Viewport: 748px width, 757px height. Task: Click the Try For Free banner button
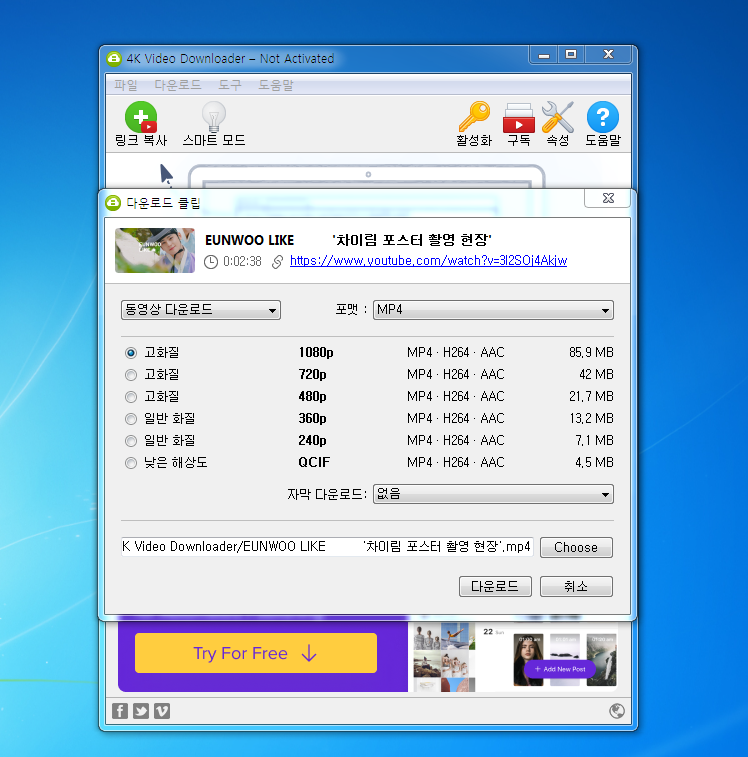click(255, 653)
